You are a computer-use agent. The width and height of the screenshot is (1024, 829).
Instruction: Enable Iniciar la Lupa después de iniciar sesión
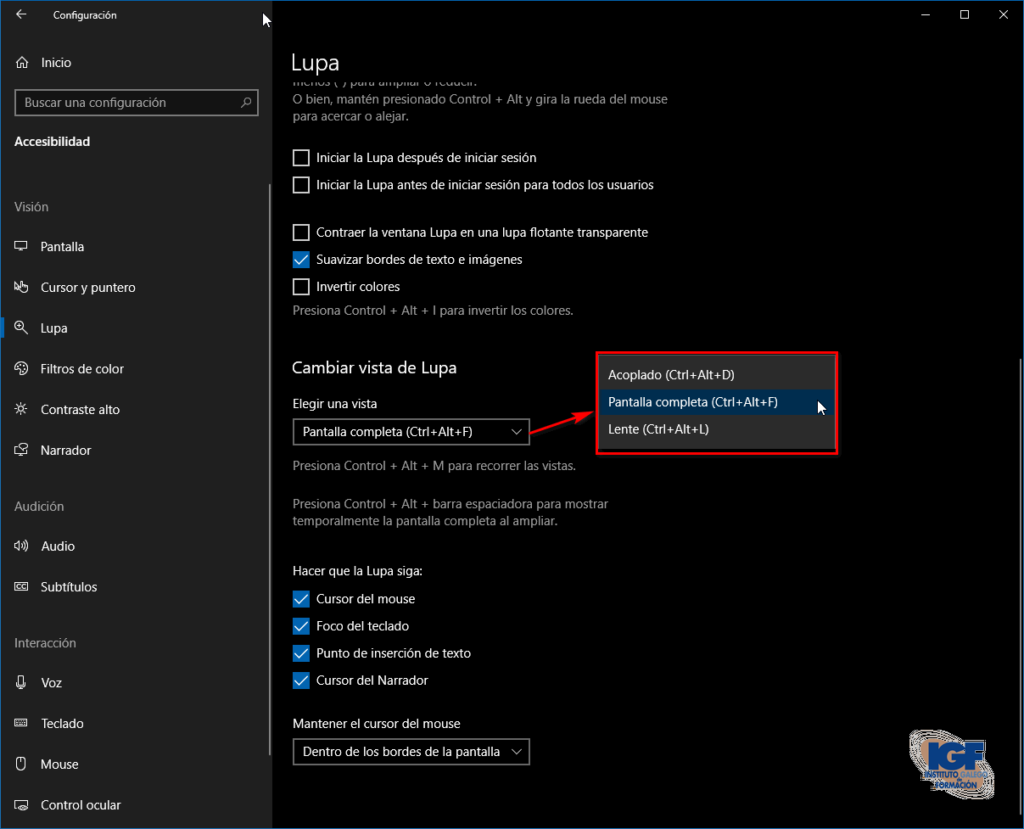pyautogui.click(x=301, y=157)
